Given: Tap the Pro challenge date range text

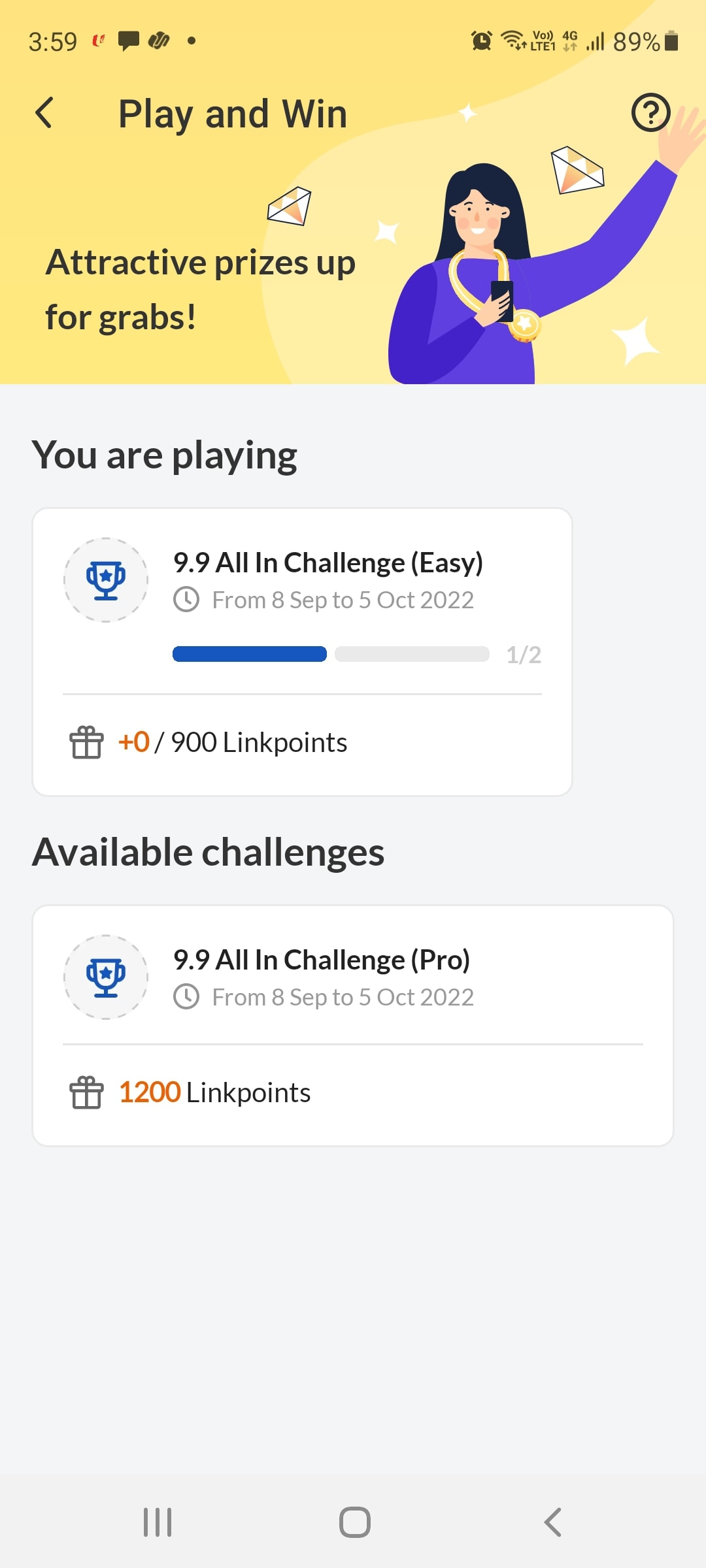Looking at the screenshot, I should coord(343,998).
